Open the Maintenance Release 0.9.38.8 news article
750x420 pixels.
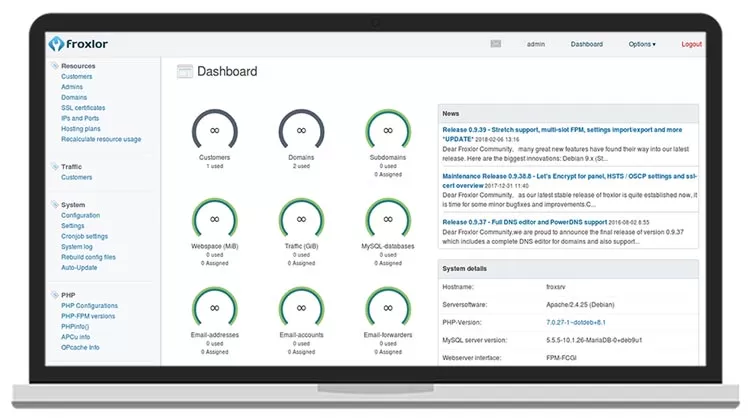click(x=569, y=180)
